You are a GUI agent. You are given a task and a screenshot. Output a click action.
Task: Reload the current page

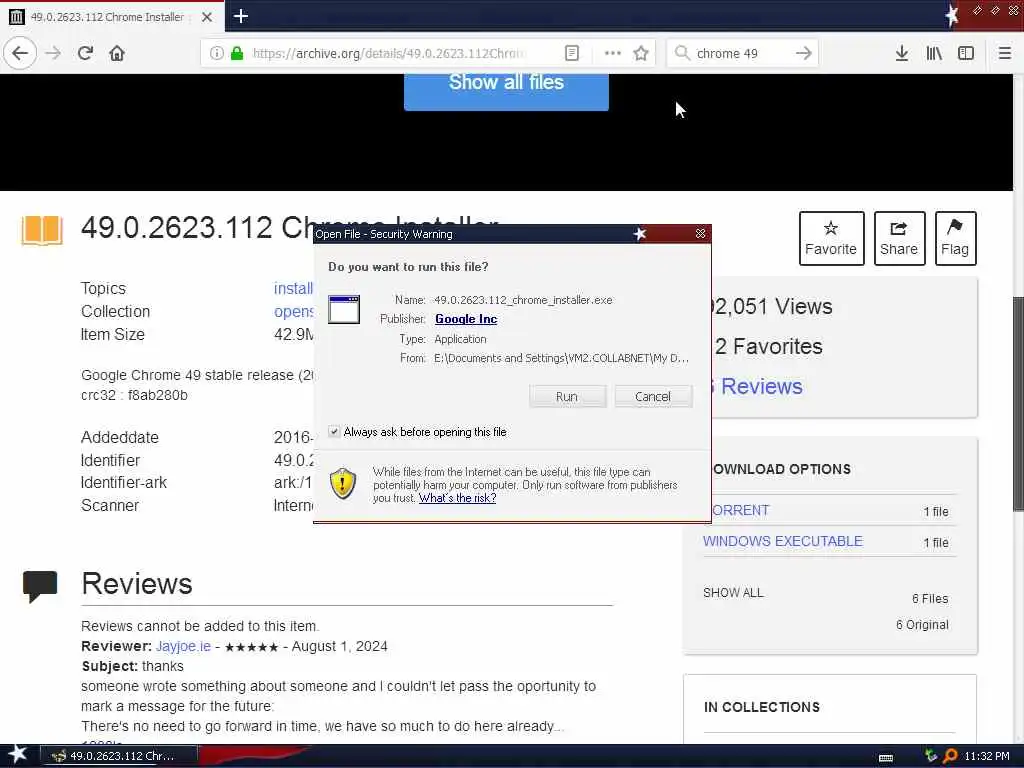[x=86, y=53]
